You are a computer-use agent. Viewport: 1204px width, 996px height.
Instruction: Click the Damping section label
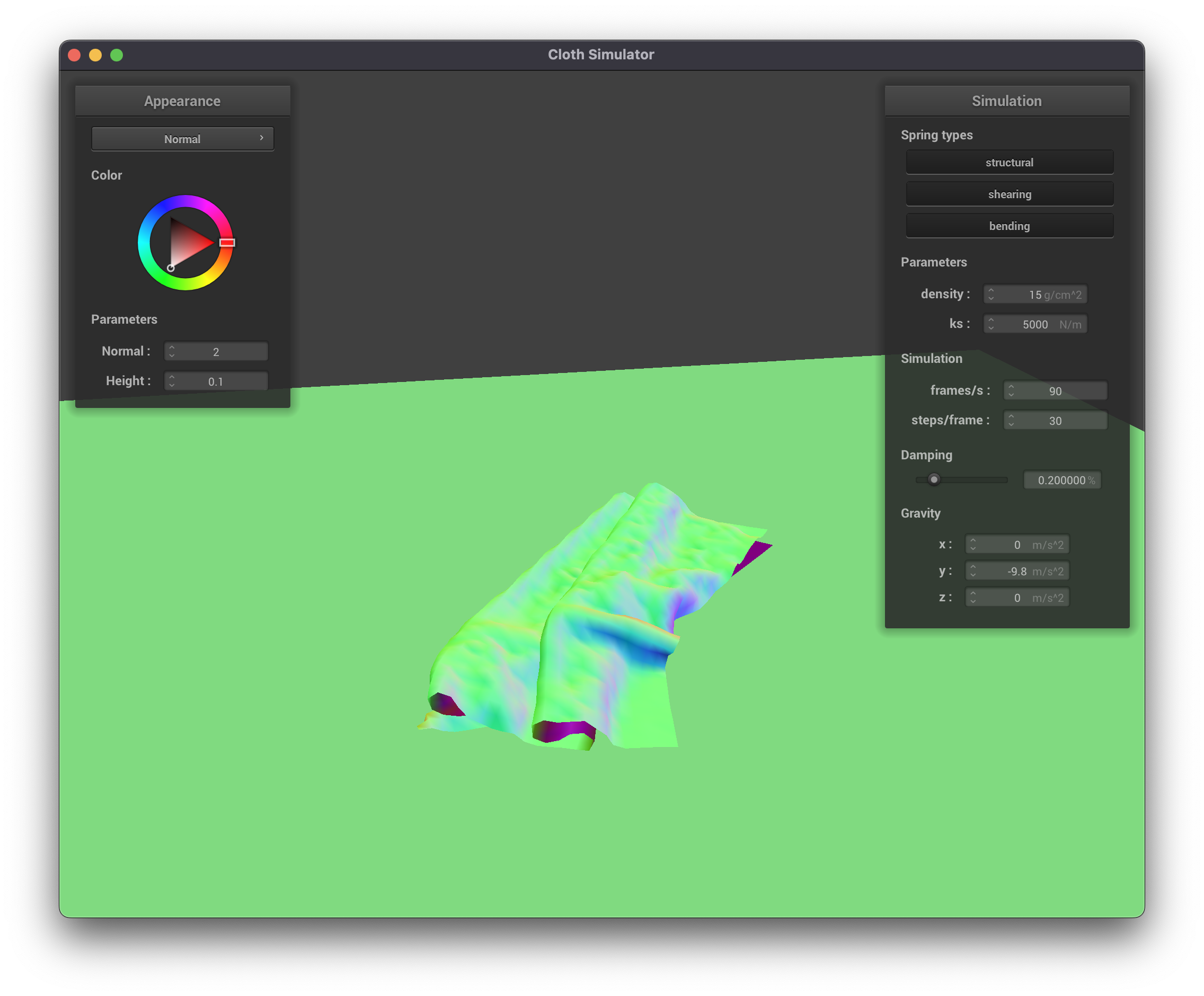pos(926,455)
